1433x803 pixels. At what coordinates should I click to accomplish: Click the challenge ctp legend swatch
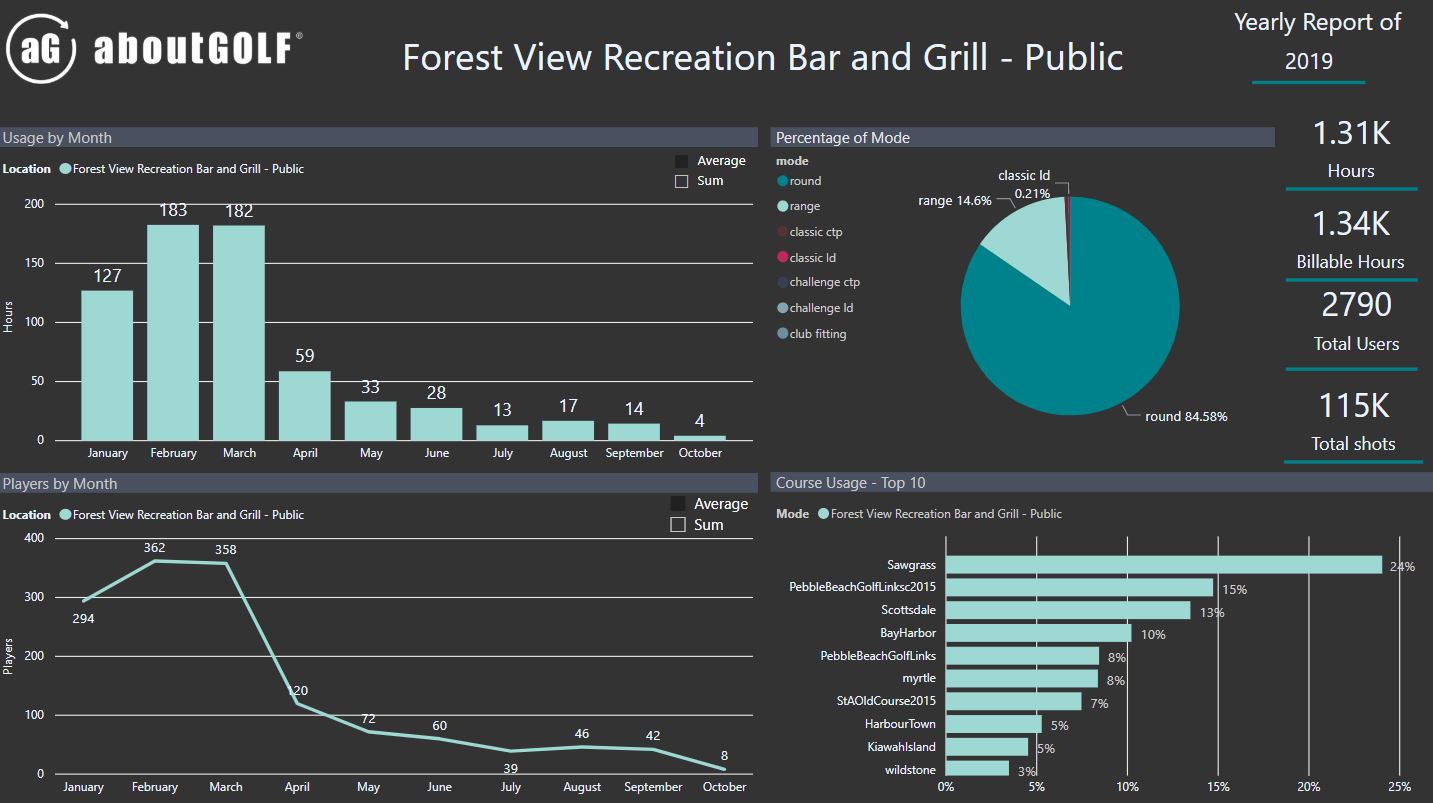pyautogui.click(x=783, y=283)
